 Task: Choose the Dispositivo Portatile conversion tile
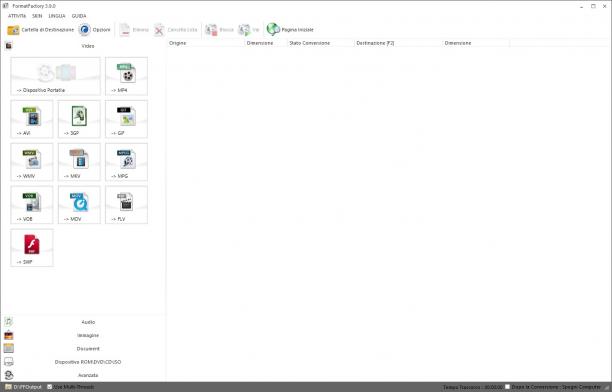click(x=55, y=76)
